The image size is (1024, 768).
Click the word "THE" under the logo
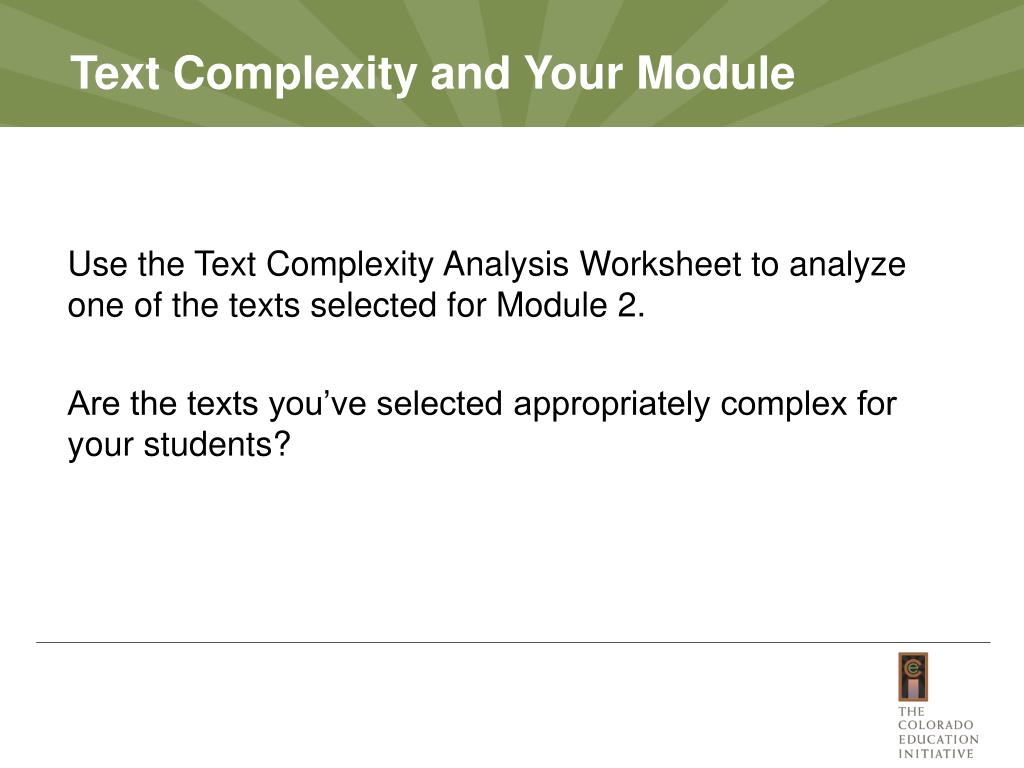(x=910, y=711)
